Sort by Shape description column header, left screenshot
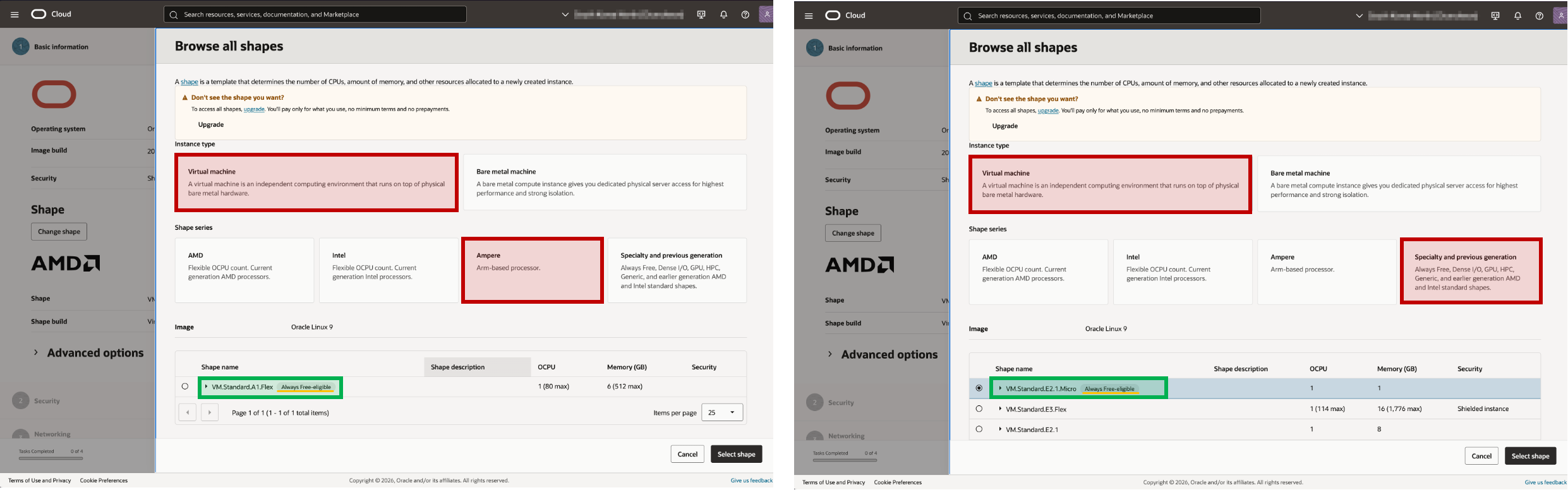Screen dimensions: 1568x490 pos(478,367)
